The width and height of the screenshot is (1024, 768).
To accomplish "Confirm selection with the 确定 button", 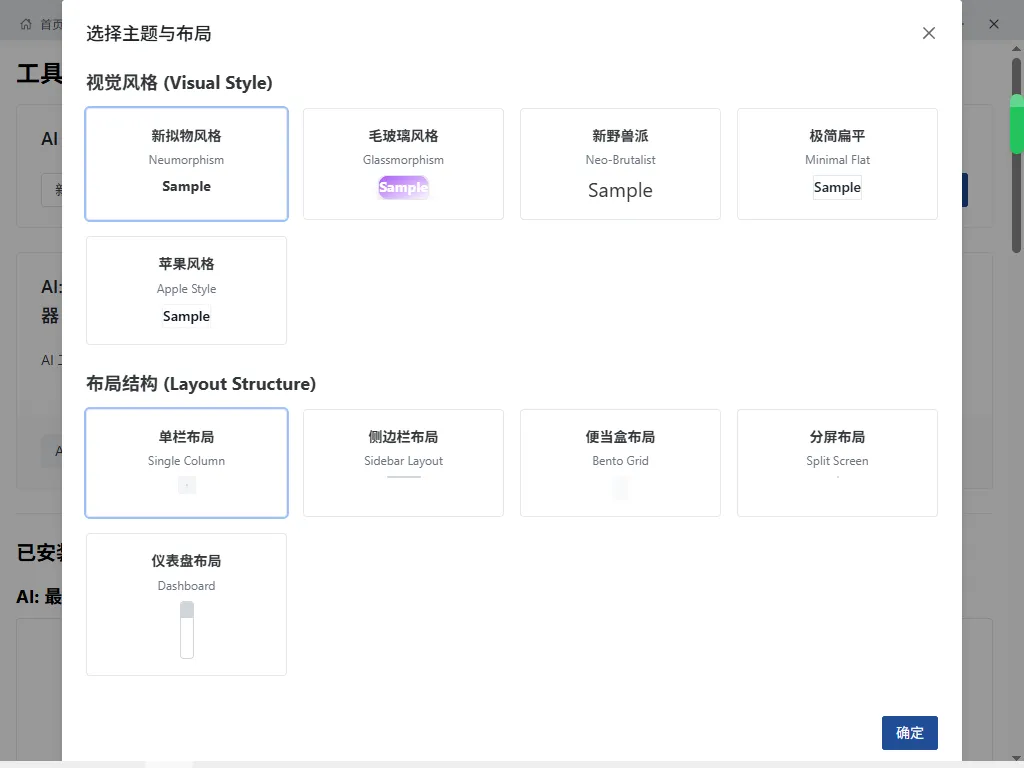I will [909, 732].
